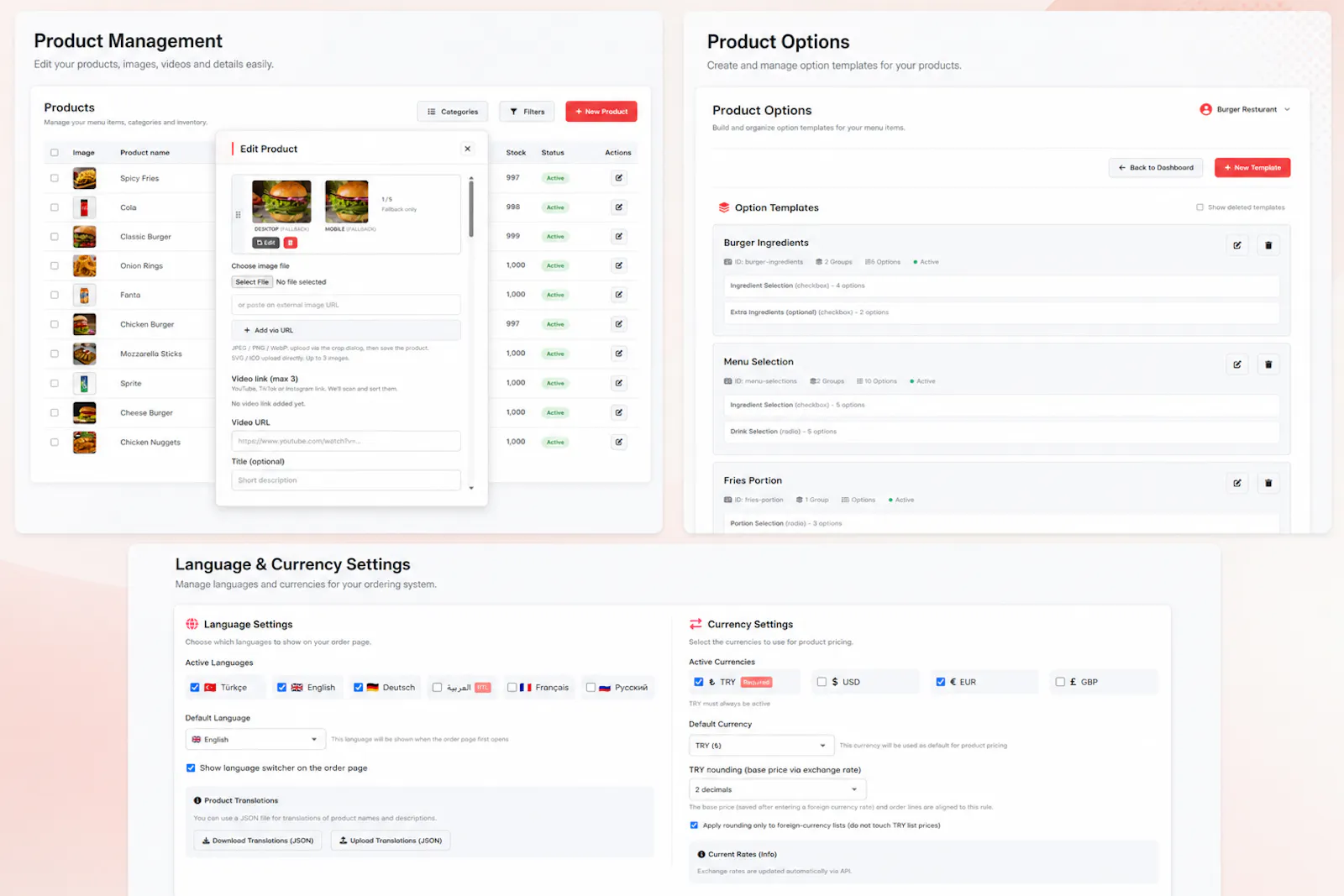Uncheck the English language checkbox

point(281,687)
